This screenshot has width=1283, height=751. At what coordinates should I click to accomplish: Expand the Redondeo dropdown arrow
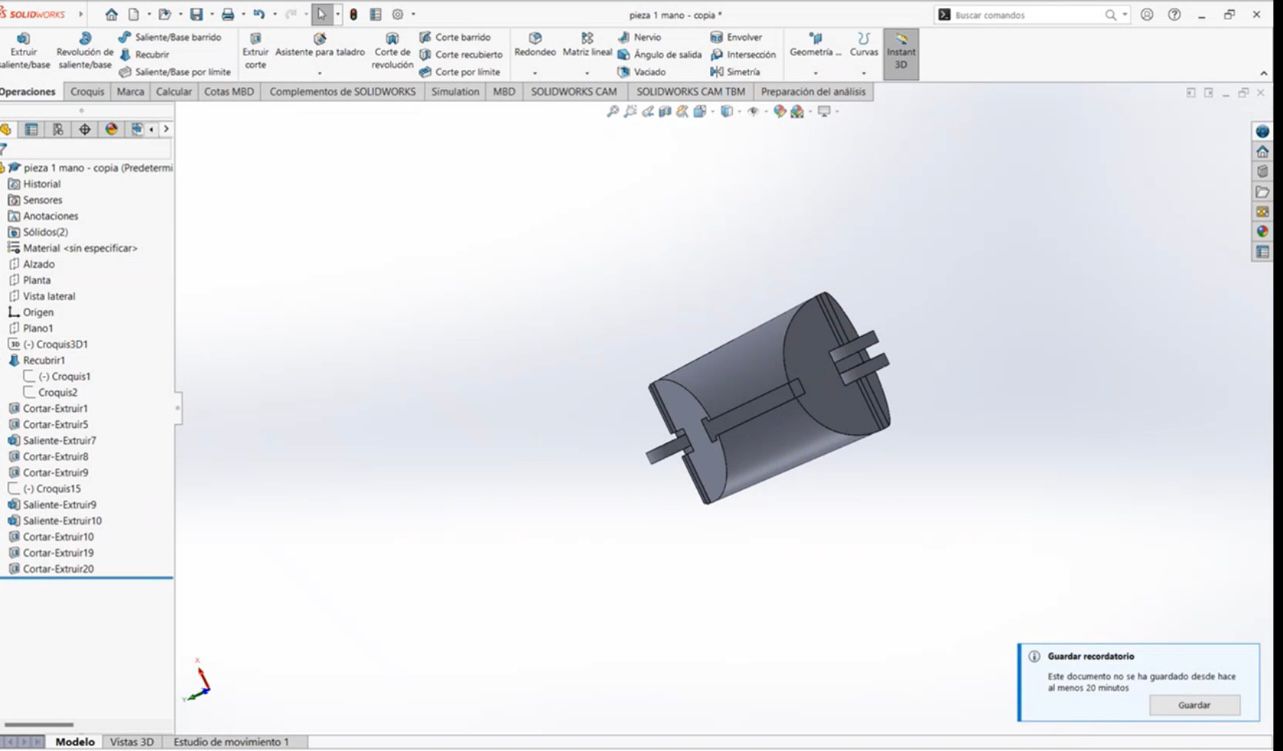click(x=535, y=73)
